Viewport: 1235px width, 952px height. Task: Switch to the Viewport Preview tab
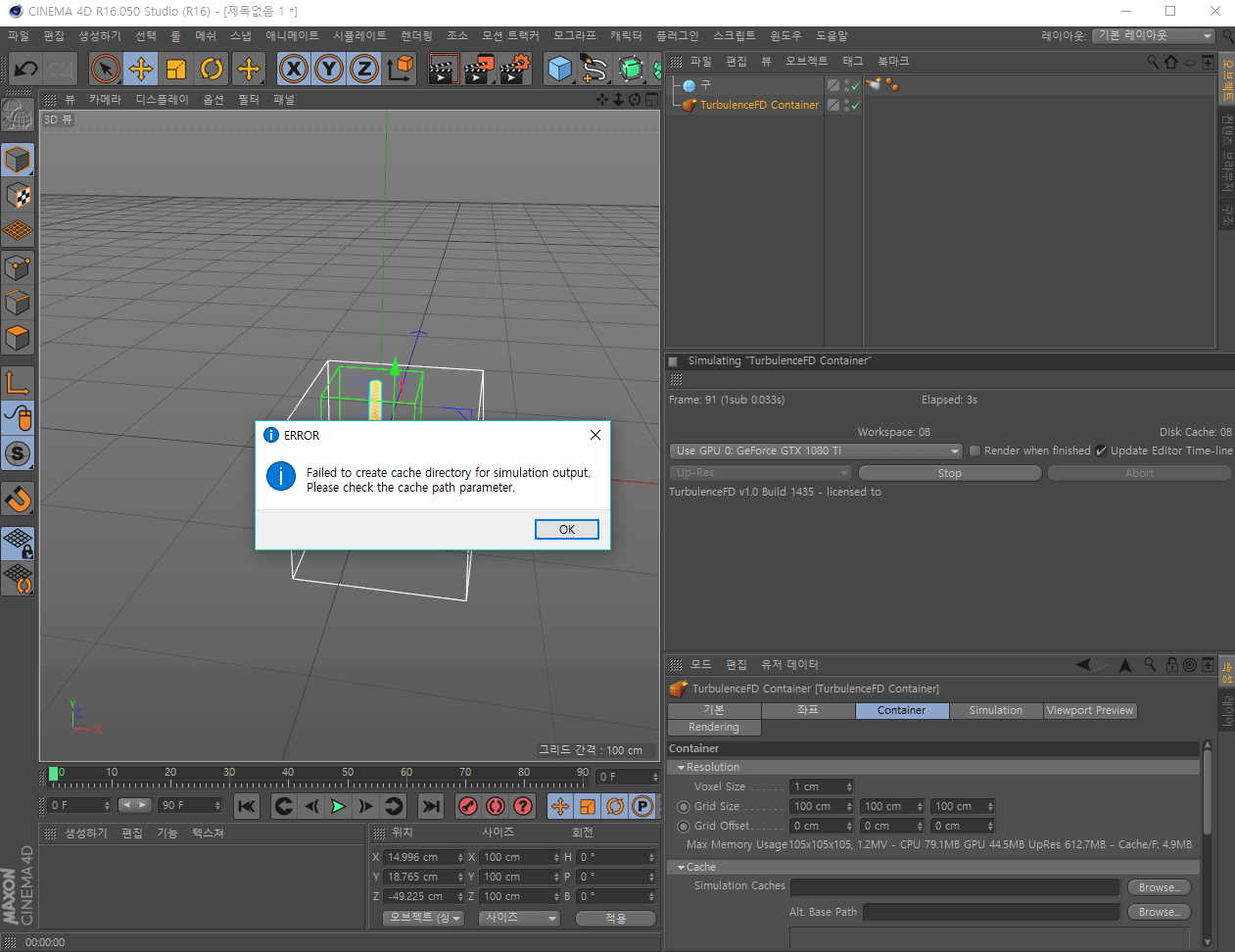[x=1090, y=711]
